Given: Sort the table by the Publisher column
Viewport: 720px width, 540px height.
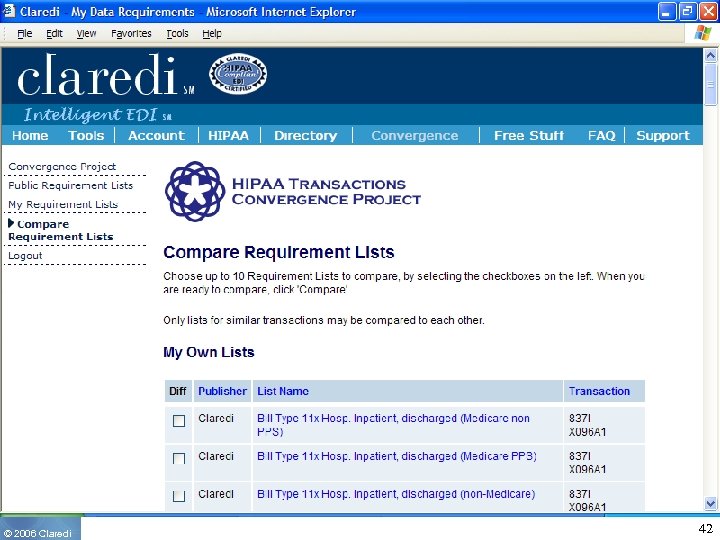Looking at the screenshot, I should 222,391.
